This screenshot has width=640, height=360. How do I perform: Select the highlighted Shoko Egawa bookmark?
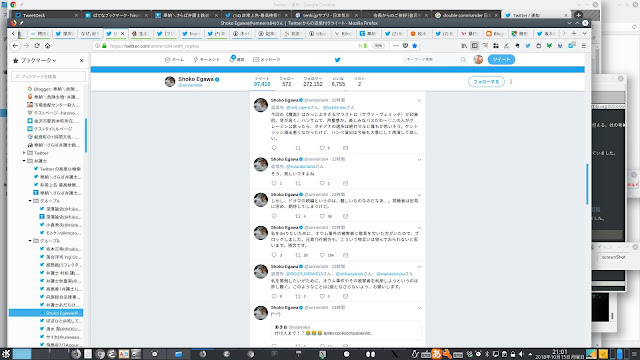pyautogui.click(x=46, y=313)
